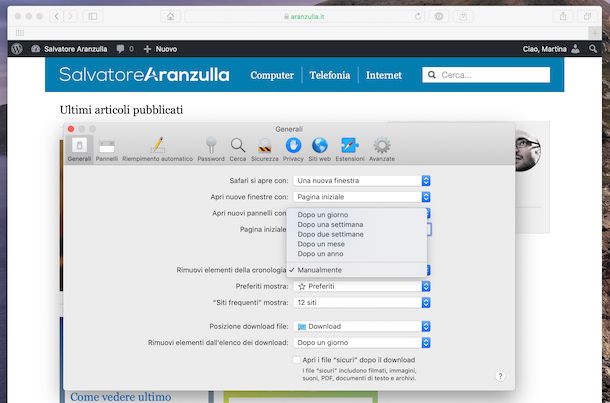Click '+ Nuovo' in admin bar

click(160, 49)
